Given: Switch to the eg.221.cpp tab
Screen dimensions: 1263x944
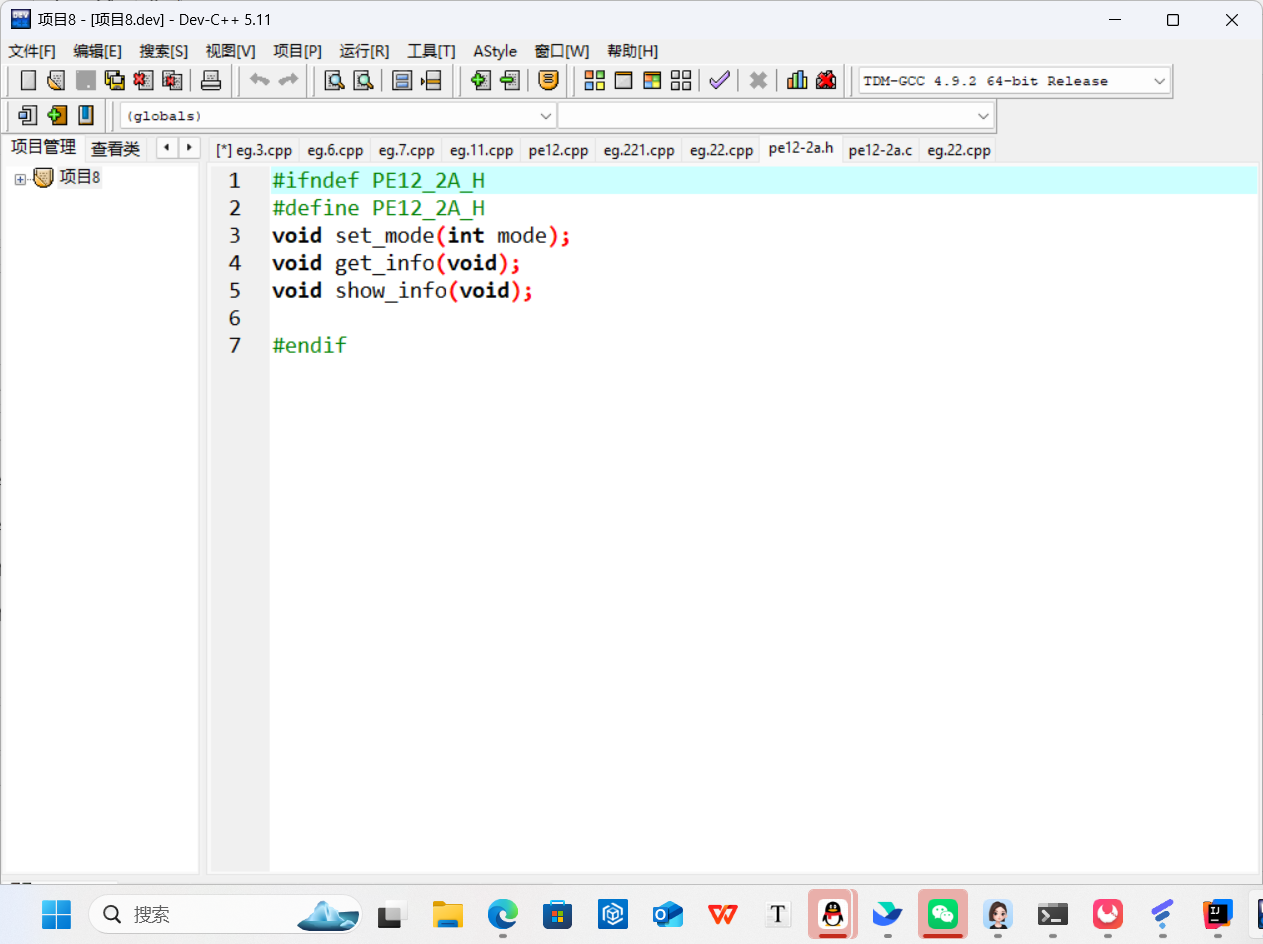Looking at the screenshot, I should [x=638, y=150].
